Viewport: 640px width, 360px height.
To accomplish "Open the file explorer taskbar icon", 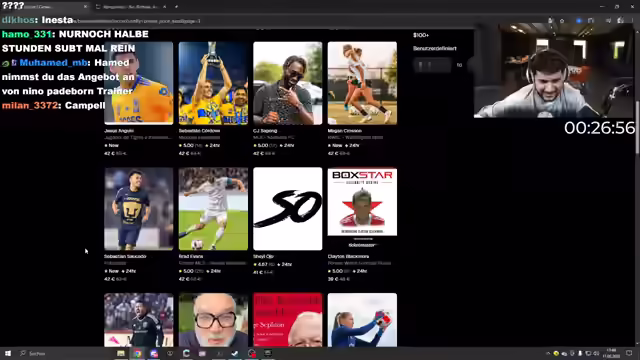I will (121, 353).
